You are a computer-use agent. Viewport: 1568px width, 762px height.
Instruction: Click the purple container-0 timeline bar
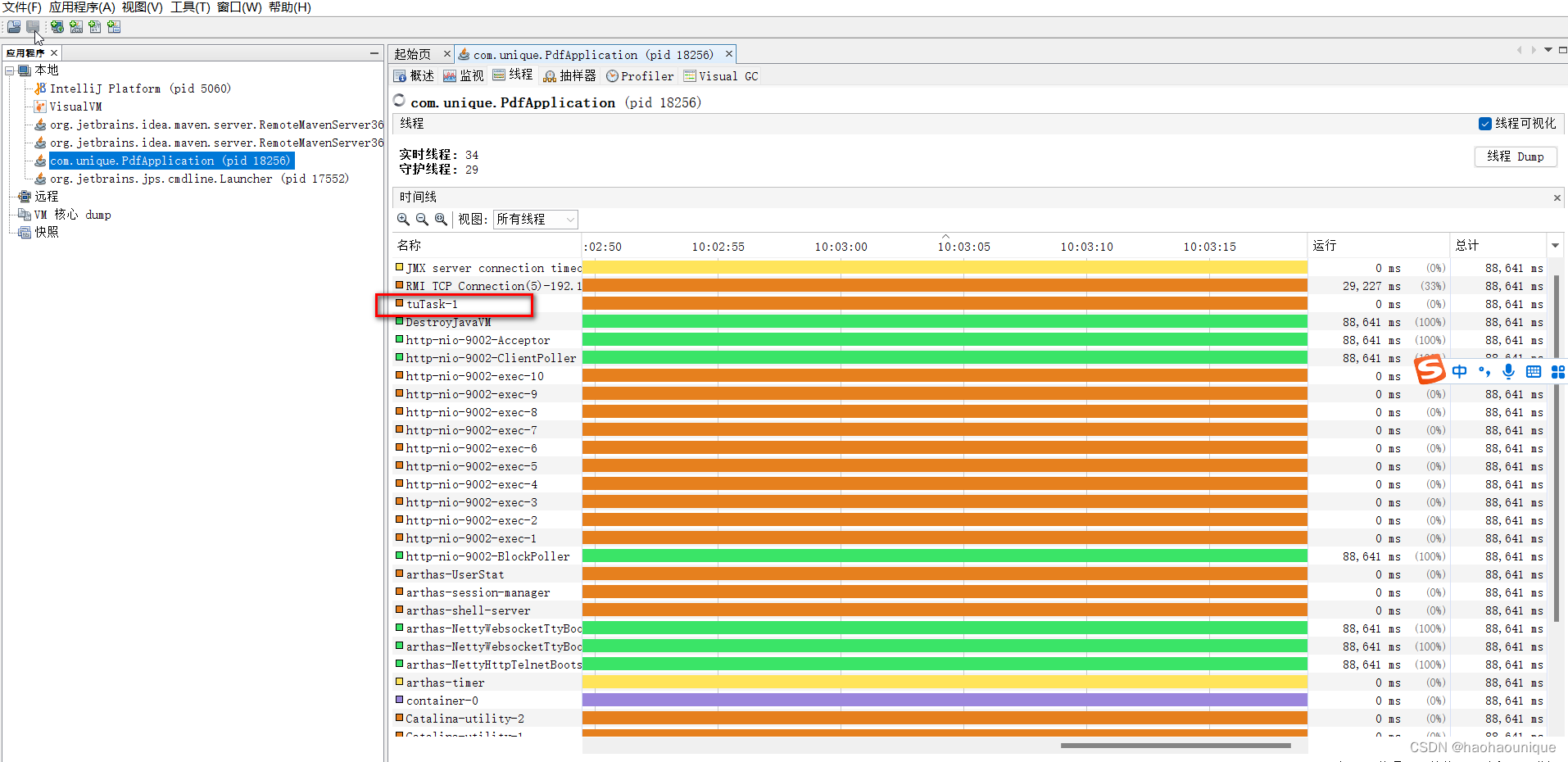click(x=945, y=701)
